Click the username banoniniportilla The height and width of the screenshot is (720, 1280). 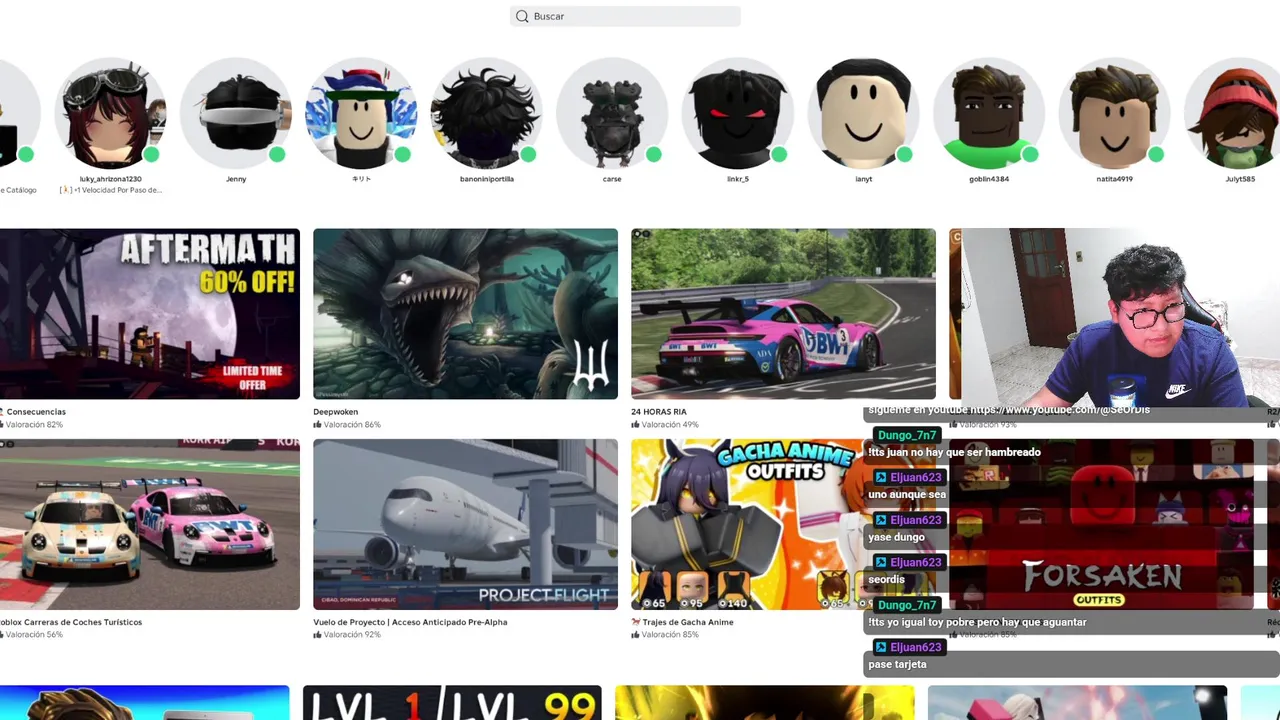pyautogui.click(x=487, y=179)
